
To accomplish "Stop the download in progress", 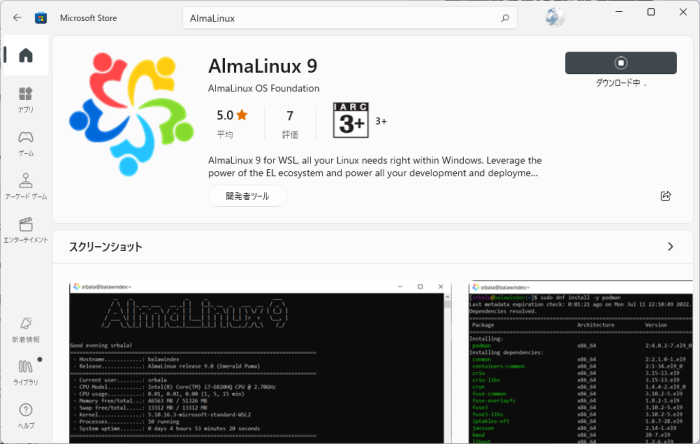I will coord(620,62).
